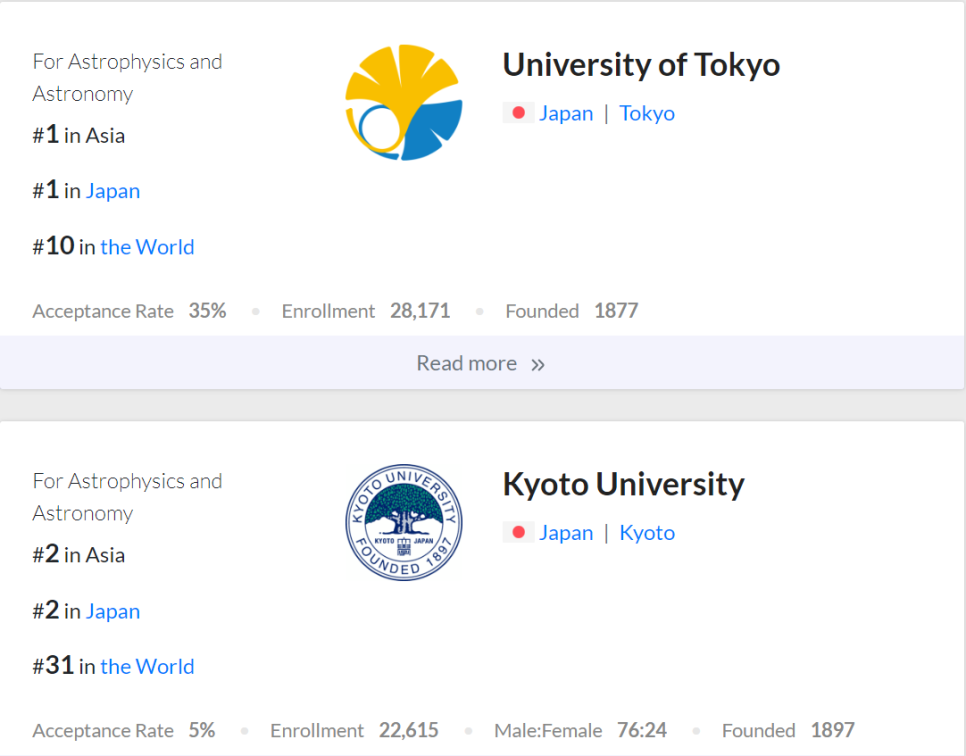The height and width of the screenshot is (756, 966).
Task: Follow the Japan link beside Tokyo
Action: [x=566, y=113]
